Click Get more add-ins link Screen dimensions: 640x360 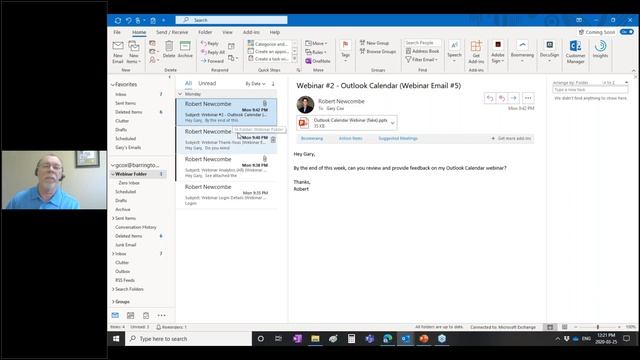tap(512, 138)
